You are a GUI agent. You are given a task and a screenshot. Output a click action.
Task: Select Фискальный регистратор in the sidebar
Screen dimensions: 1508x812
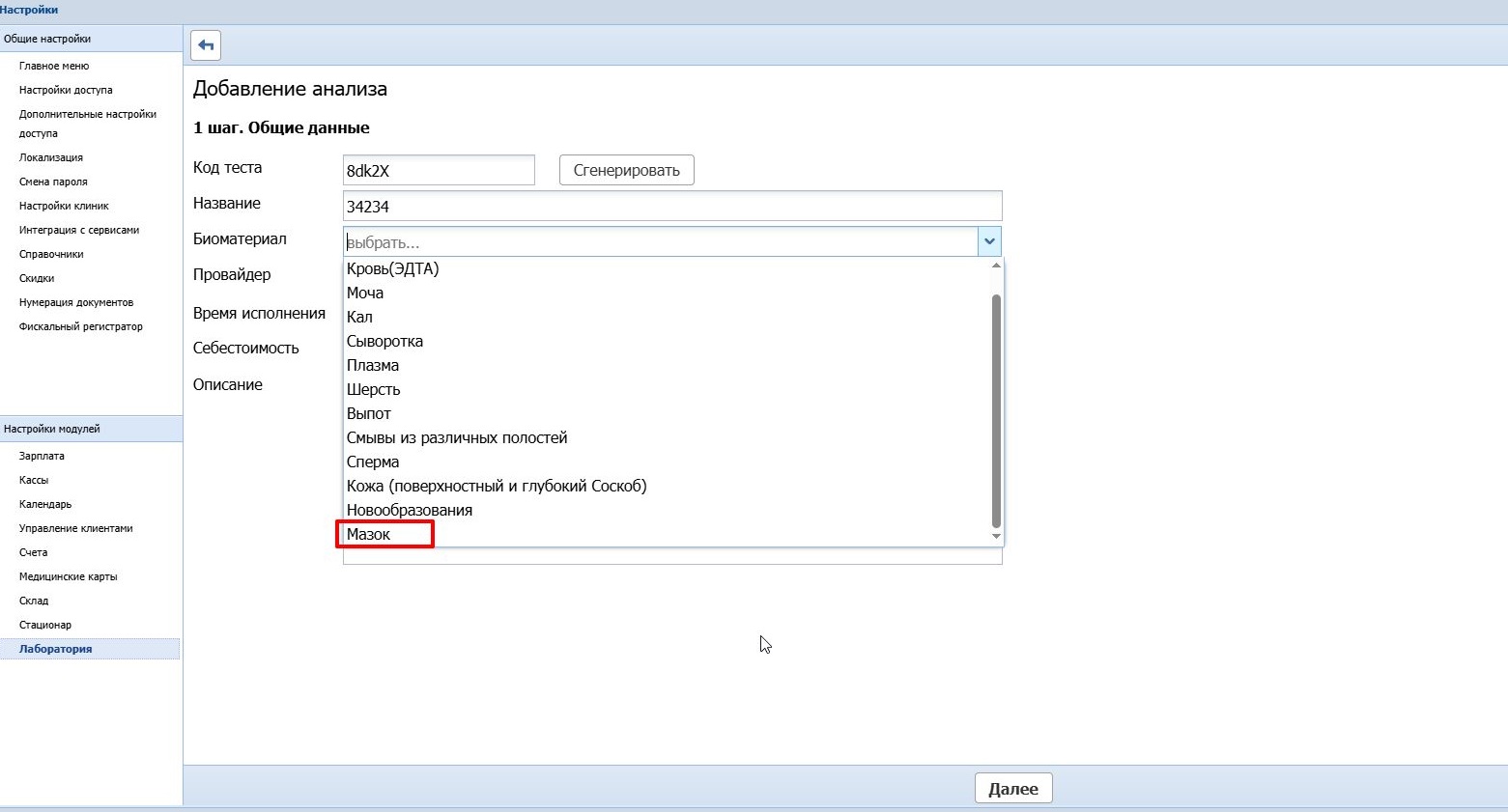pyautogui.click(x=81, y=326)
